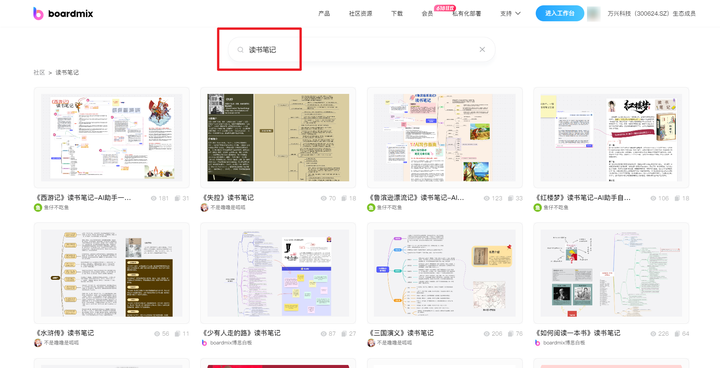Open the 社区资源 menu item
The height and width of the screenshot is (368, 720).
(360, 13)
